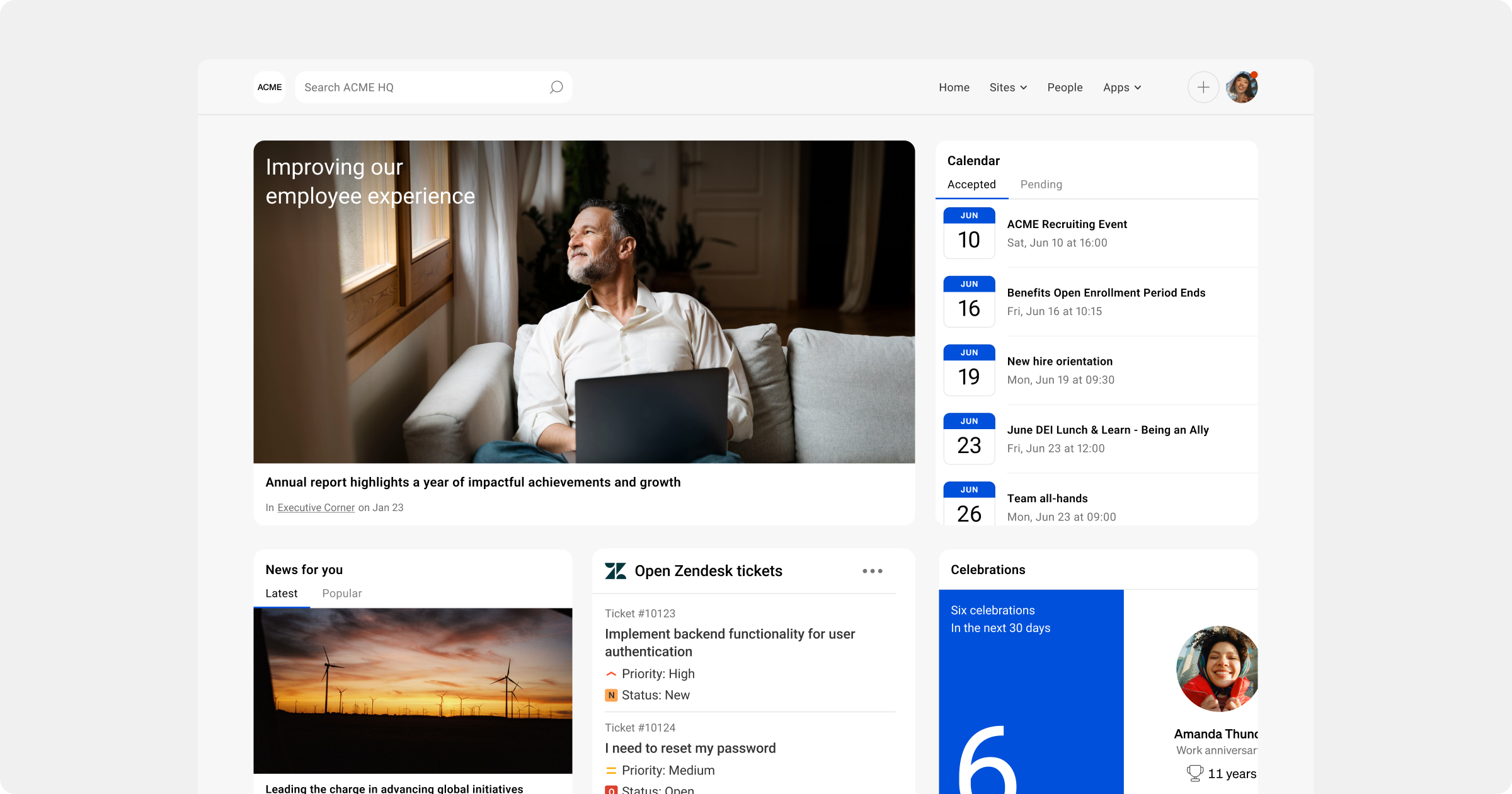This screenshot has height=794, width=1512.
Task: Switch to the Pending calendar tab
Action: 1041,185
